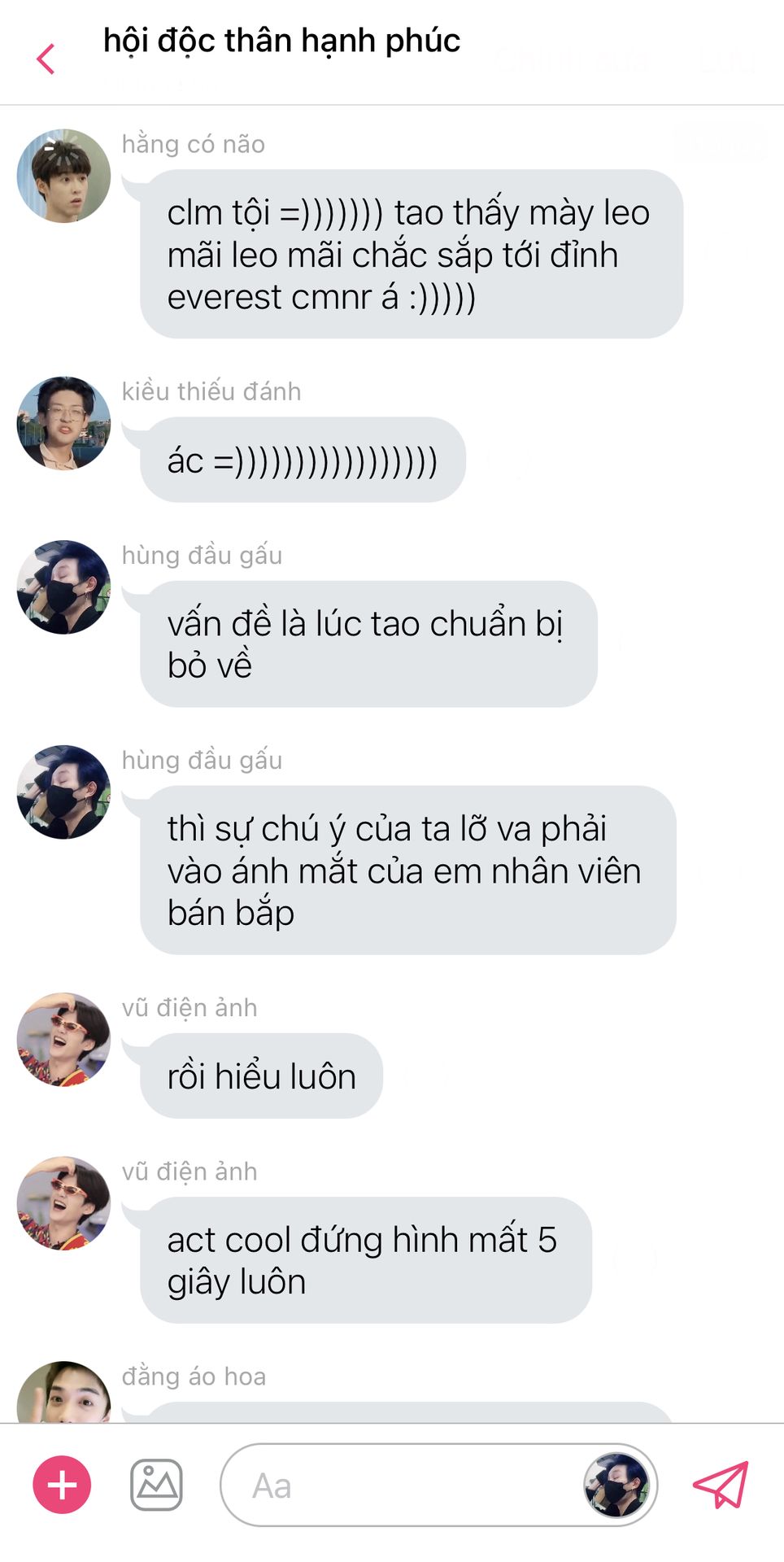Tap vũ điện ảnh's avatar next to "rồi hiểu luôn"

click(x=63, y=1040)
